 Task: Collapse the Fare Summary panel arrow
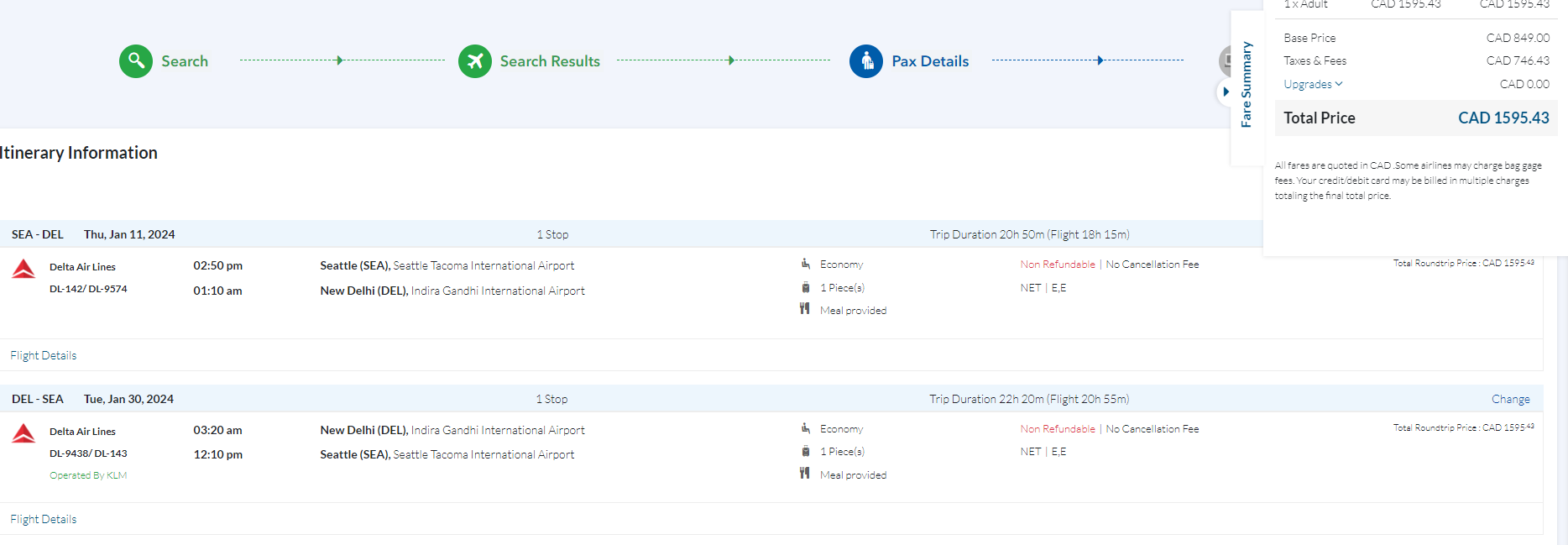tap(1226, 92)
